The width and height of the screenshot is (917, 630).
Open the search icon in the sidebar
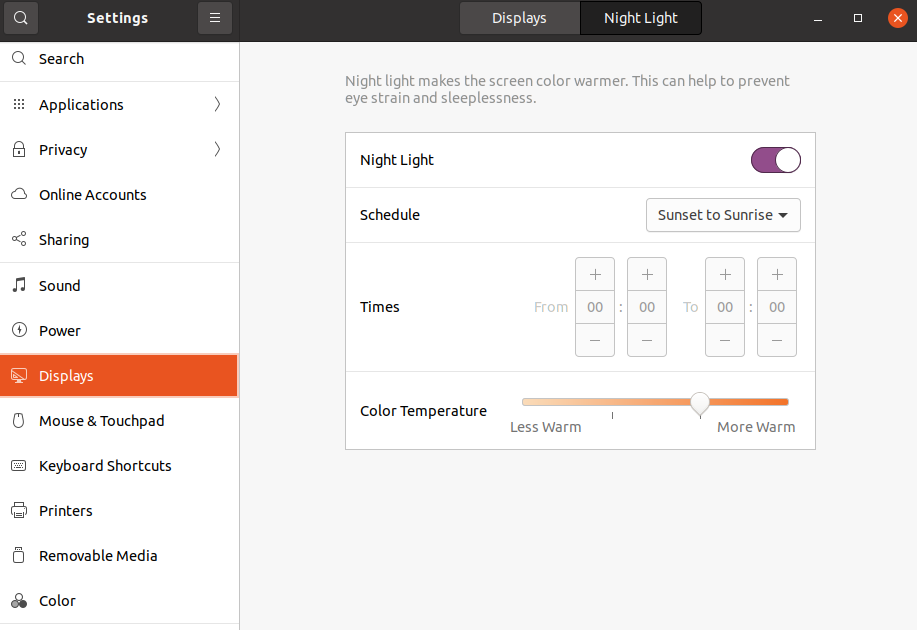coord(18,58)
